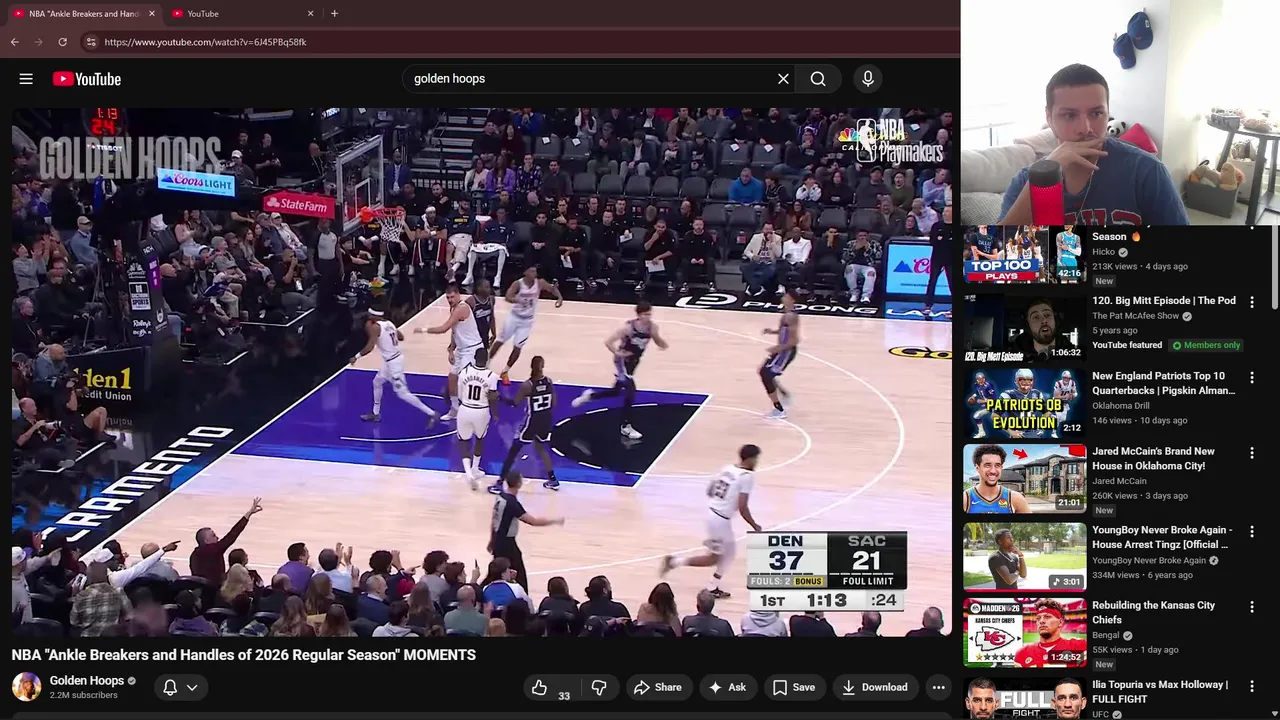
Task: Expand notification options chevron beside bell
Action: click(x=192, y=687)
